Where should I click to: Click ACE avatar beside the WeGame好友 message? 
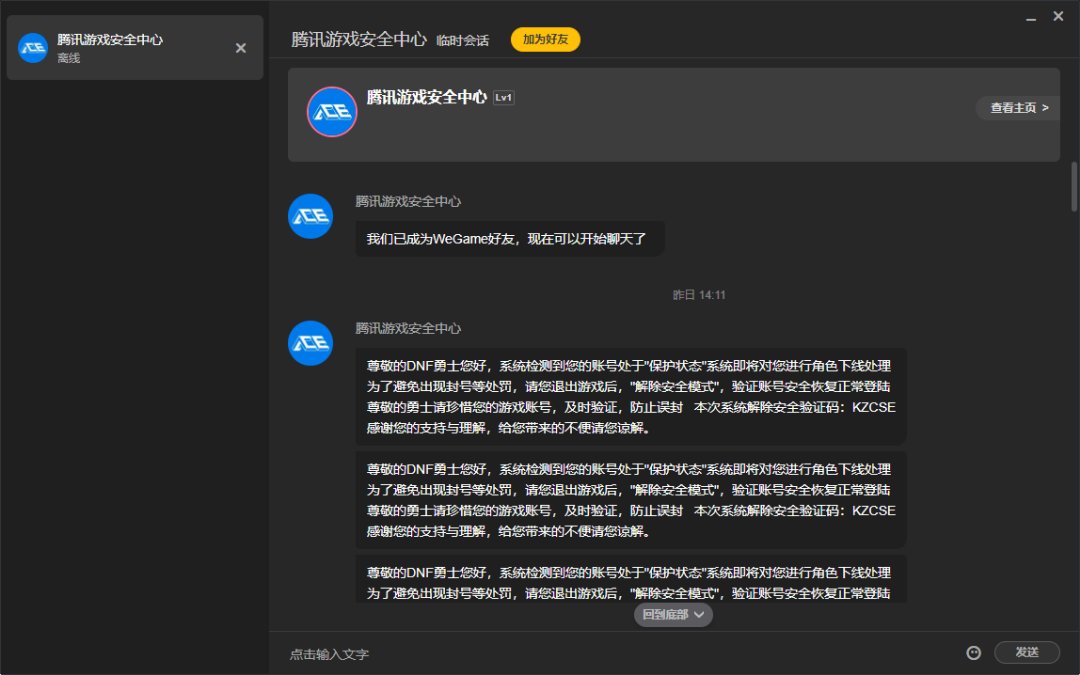tap(310, 216)
